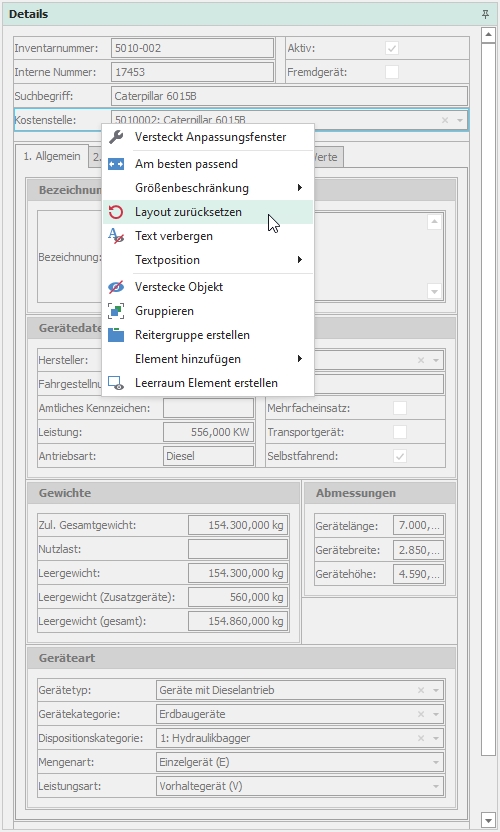Select Leerraum Element erstellen menu entry
The height and width of the screenshot is (832, 500).
(x=208, y=383)
